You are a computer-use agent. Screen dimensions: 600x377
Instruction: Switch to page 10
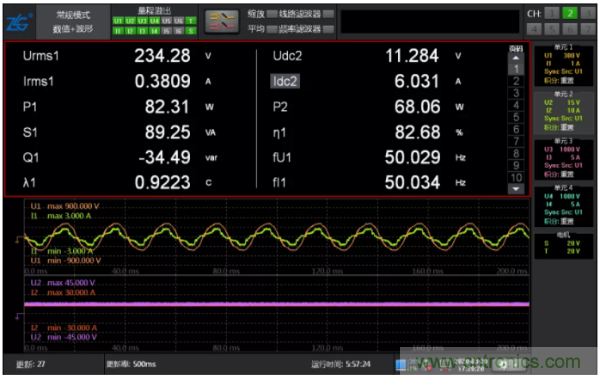(516, 178)
